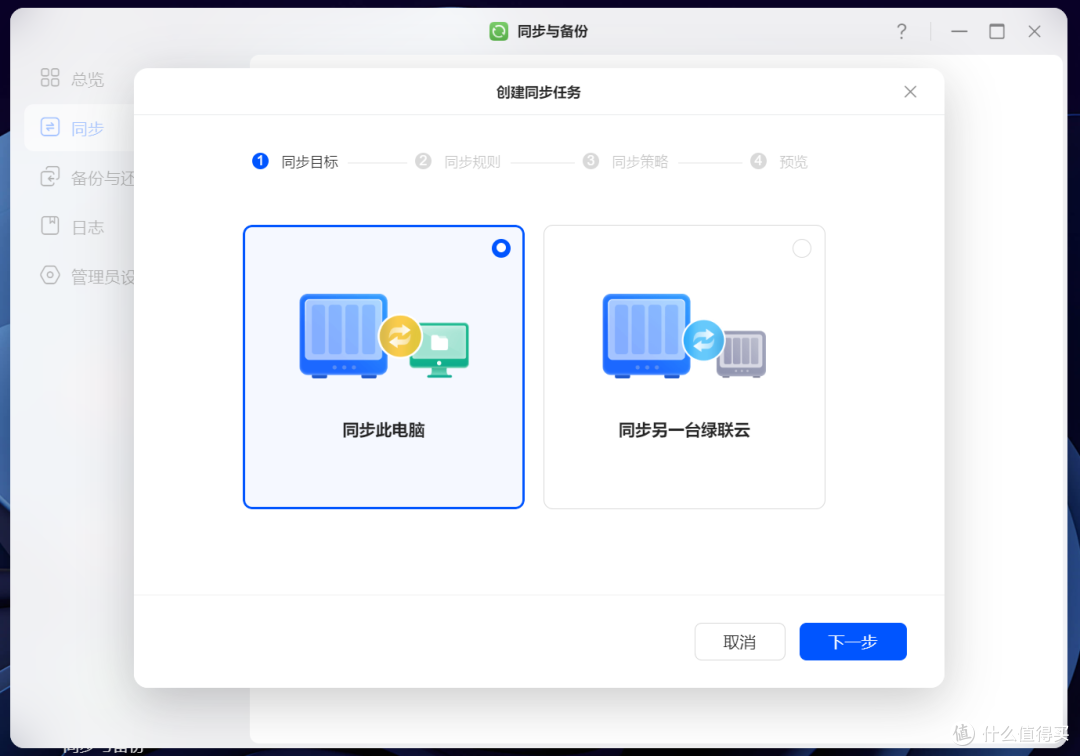This screenshot has width=1080, height=756.
Task: Click the 备份与还原 backup sidebar icon
Action: 50,177
